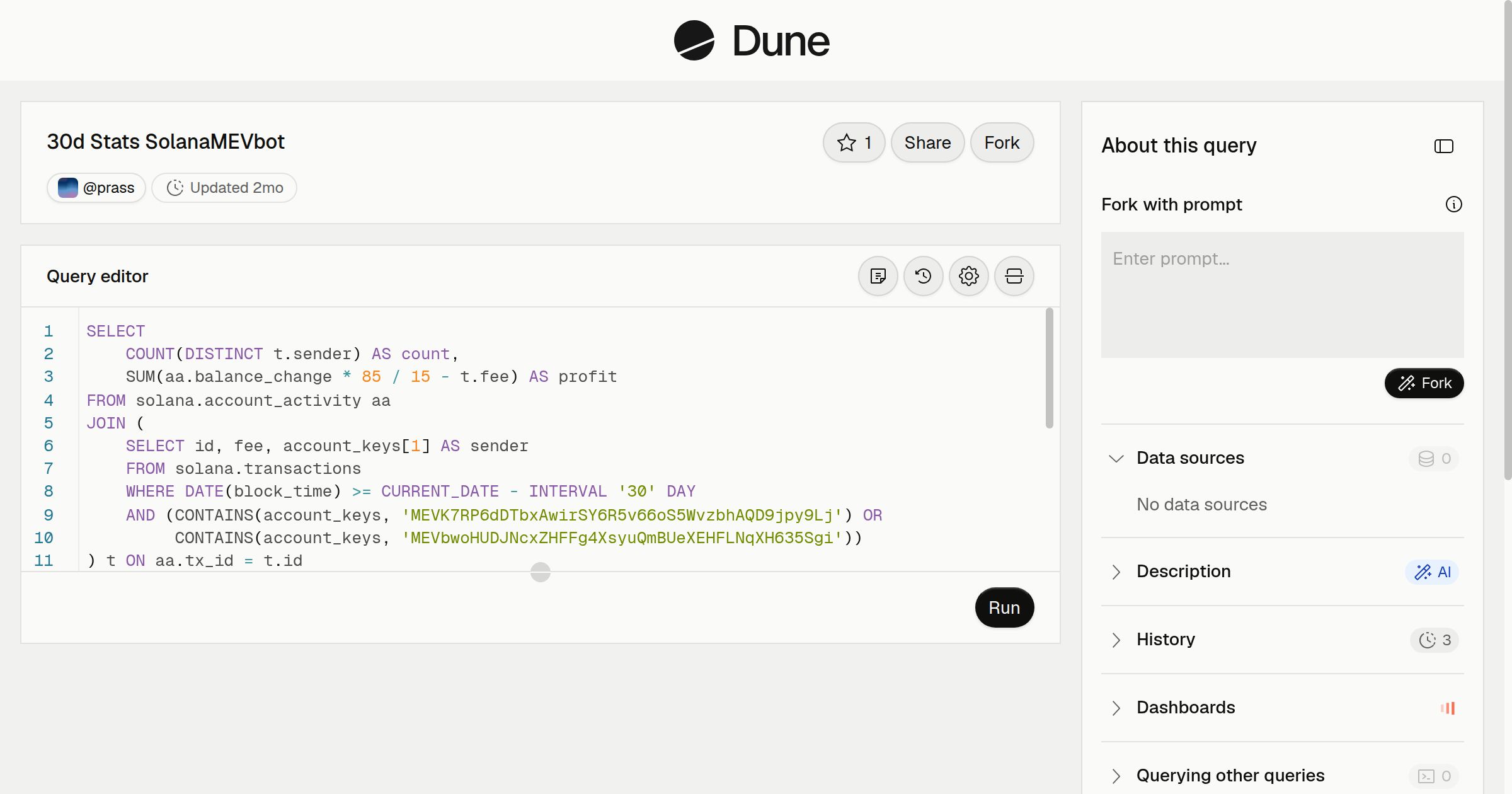Fork the query from the title bar
Viewport: 1512px width, 794px height.
tap(1002, 142)
